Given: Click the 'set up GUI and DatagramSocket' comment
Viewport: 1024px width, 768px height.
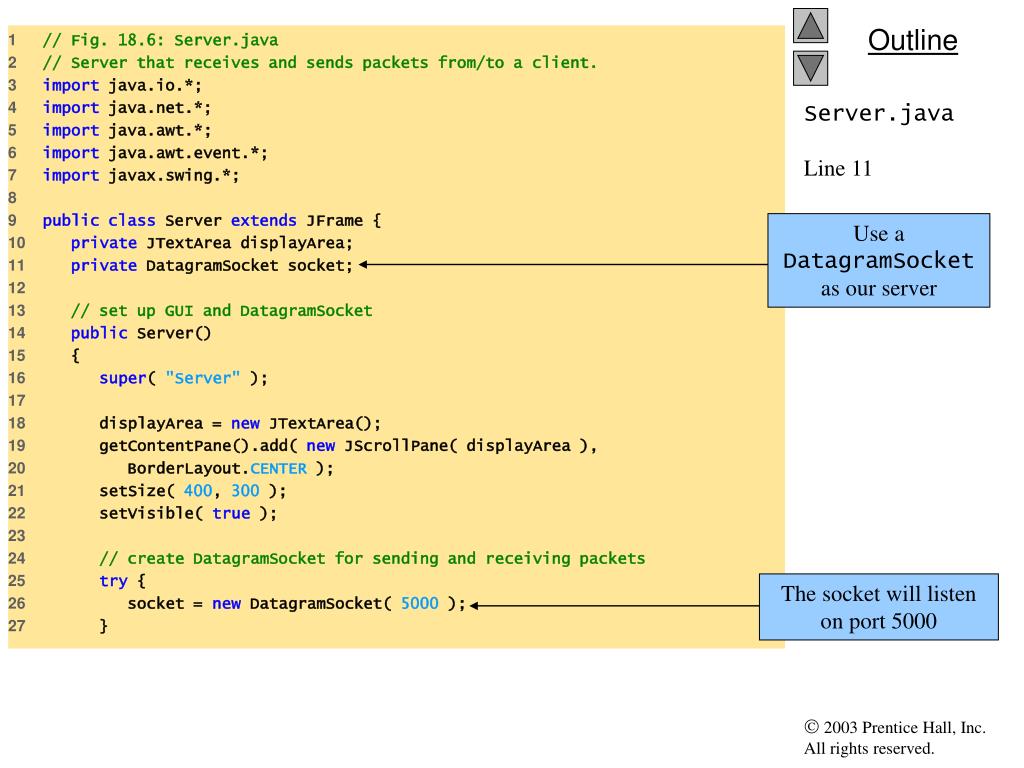Looking at the screenshot, I should [x=221, y=310].
